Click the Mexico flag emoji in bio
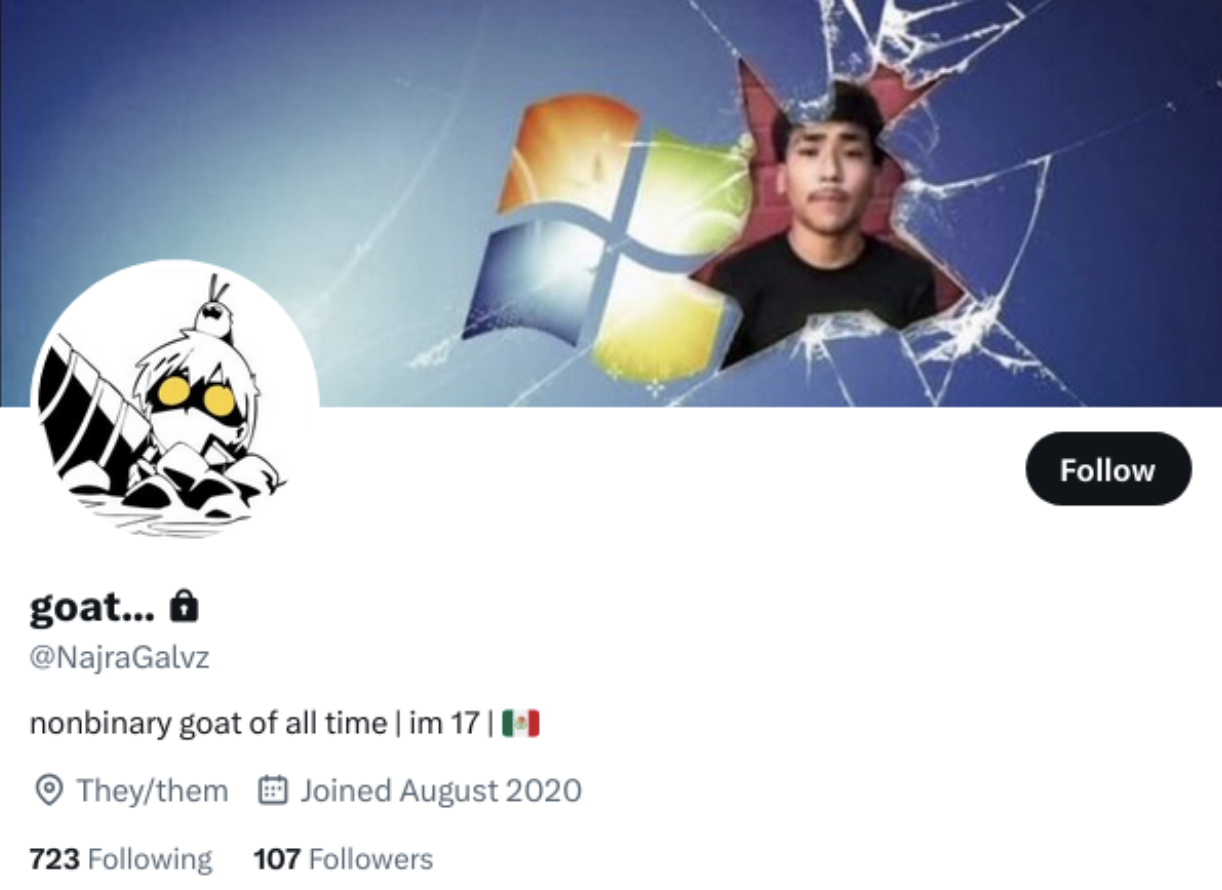The height and width of the screenshot is (890, 1222). coord(521,723)
